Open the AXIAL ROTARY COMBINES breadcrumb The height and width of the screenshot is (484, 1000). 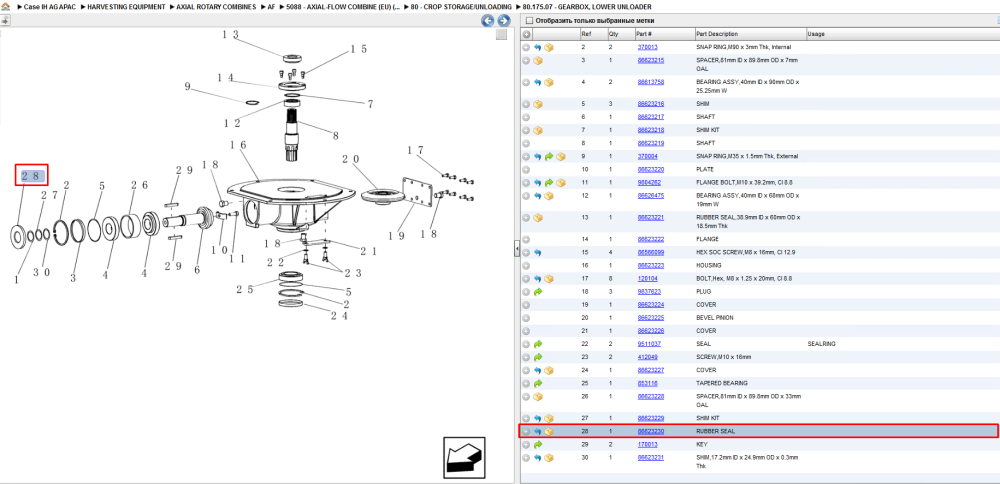click(216, 6)
